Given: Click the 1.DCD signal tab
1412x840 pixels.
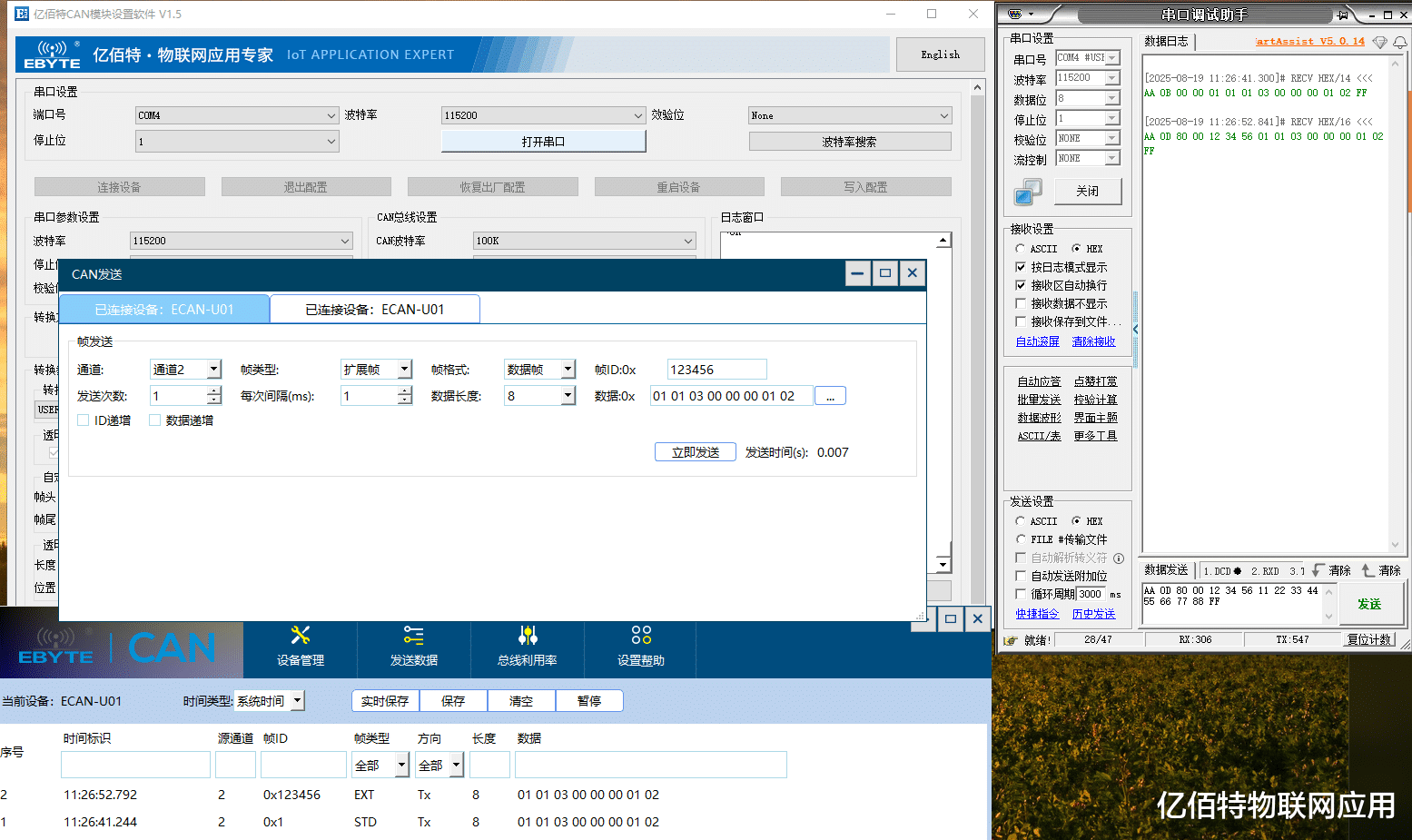Looking at the screenshot, I should (x=1222, y=571).
